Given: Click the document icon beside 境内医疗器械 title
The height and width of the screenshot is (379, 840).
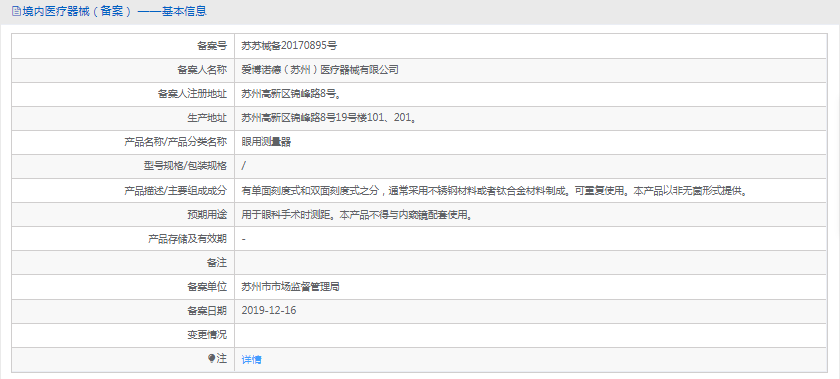Looking at the screenshot, I should (16, 11).
